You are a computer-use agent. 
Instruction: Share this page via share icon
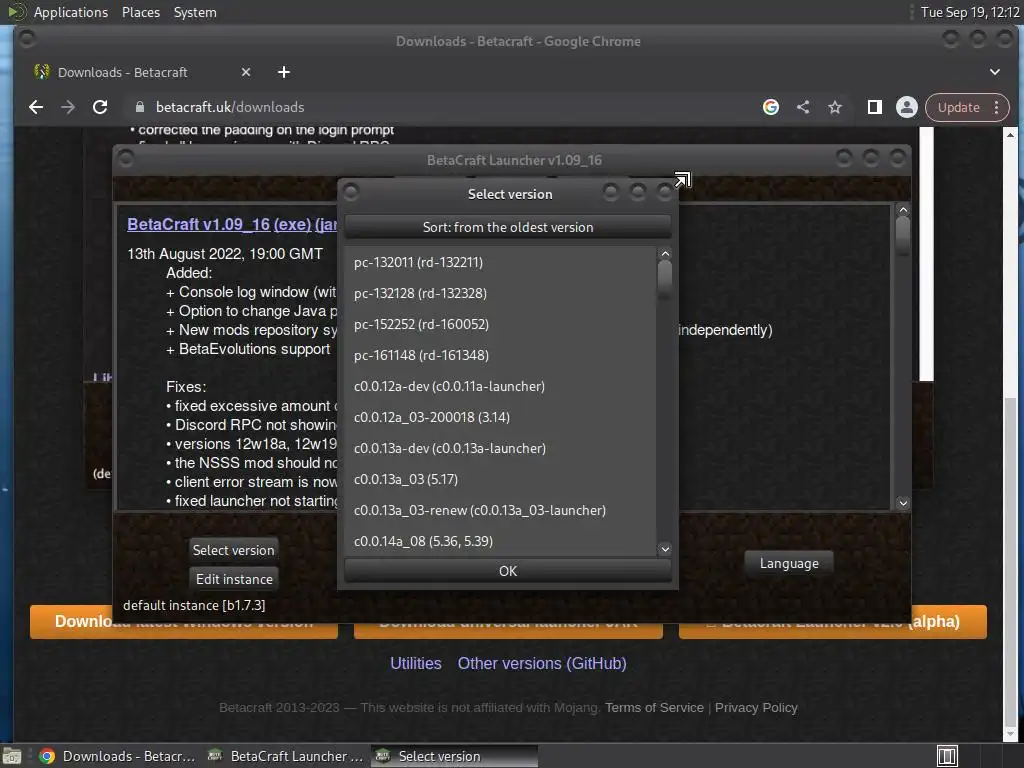[x=803, y=107]
